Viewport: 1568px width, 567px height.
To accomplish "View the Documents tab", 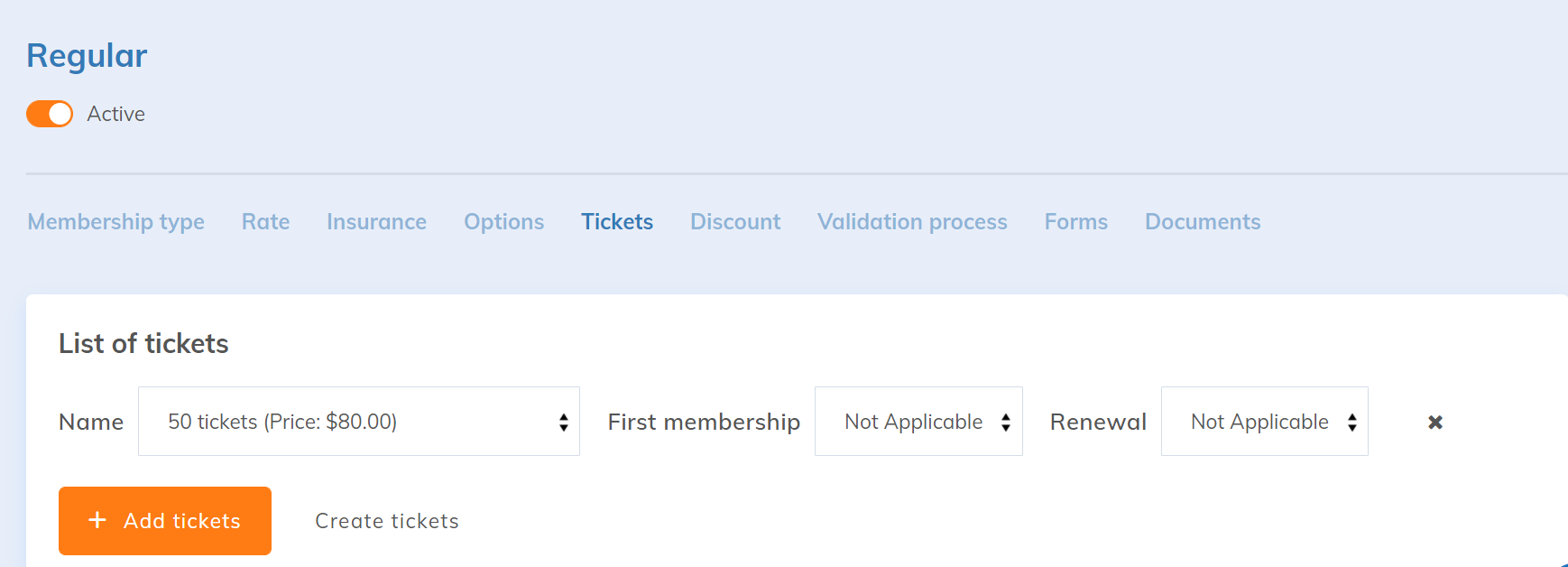I will 1203,222.
